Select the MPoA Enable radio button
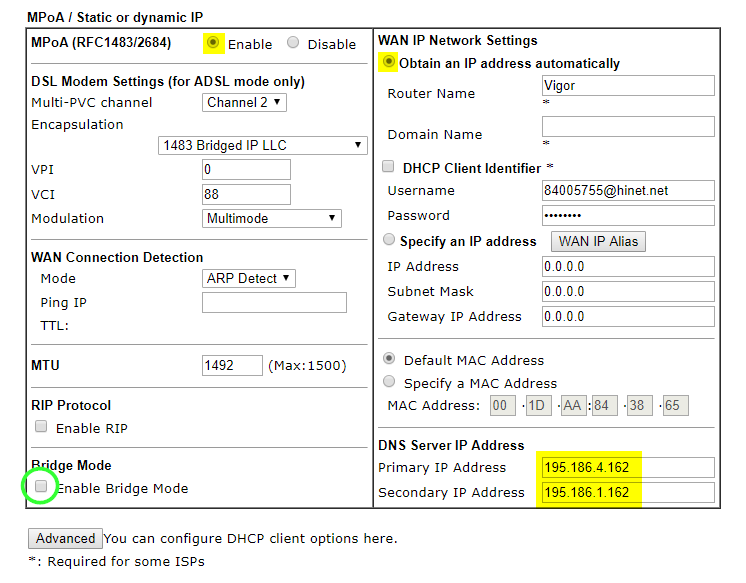746x583 pixels. 213,43
